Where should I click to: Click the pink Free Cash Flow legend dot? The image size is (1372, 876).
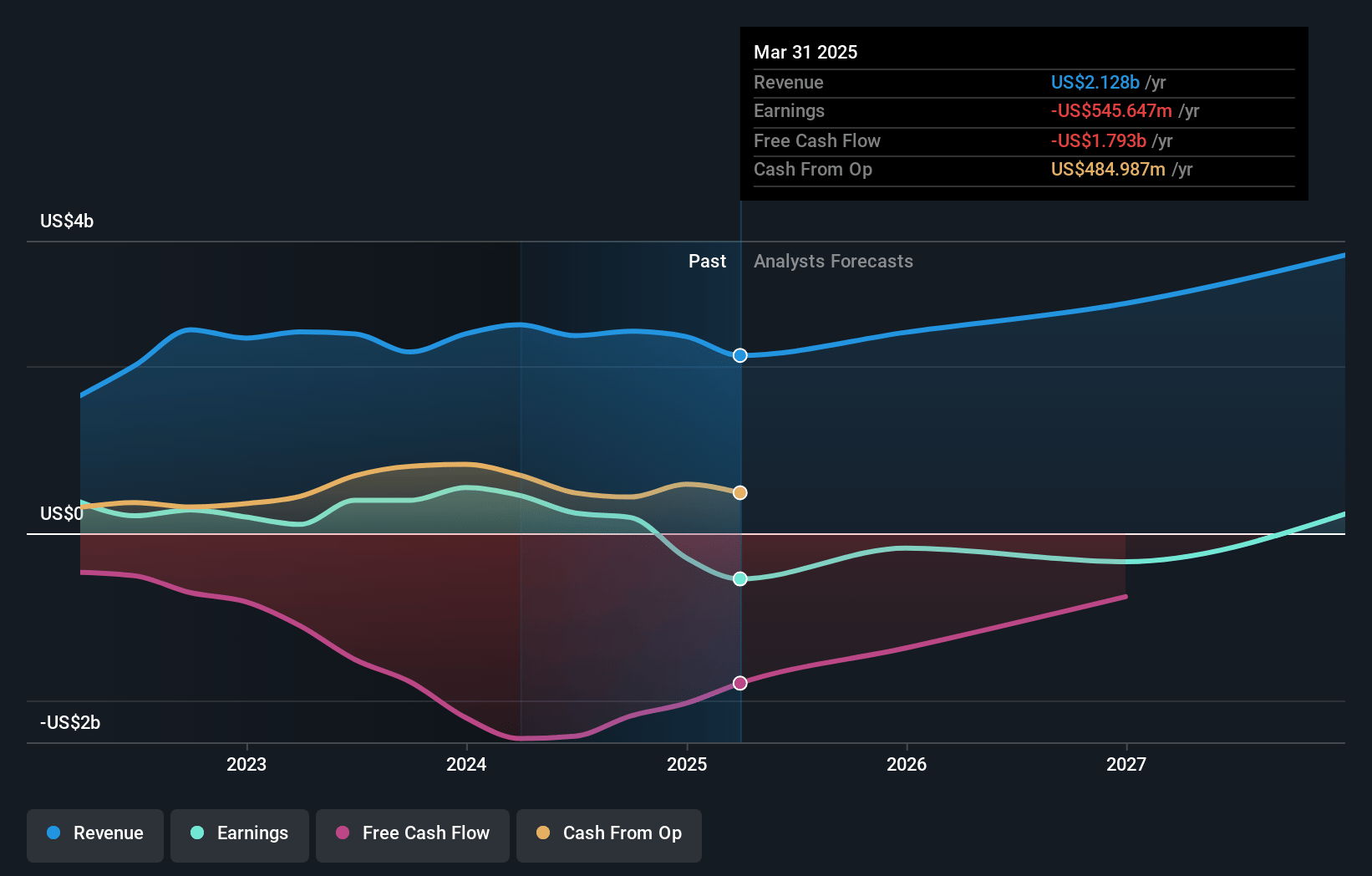(343, 833)
